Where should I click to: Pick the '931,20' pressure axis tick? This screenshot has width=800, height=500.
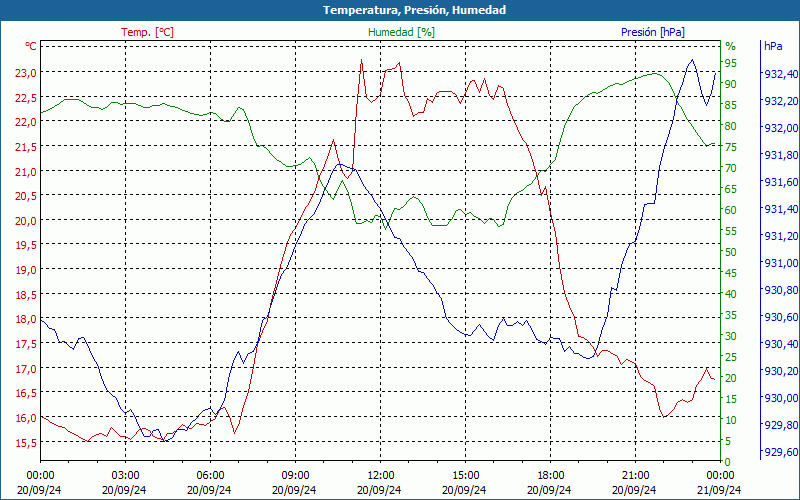[780, 236]
